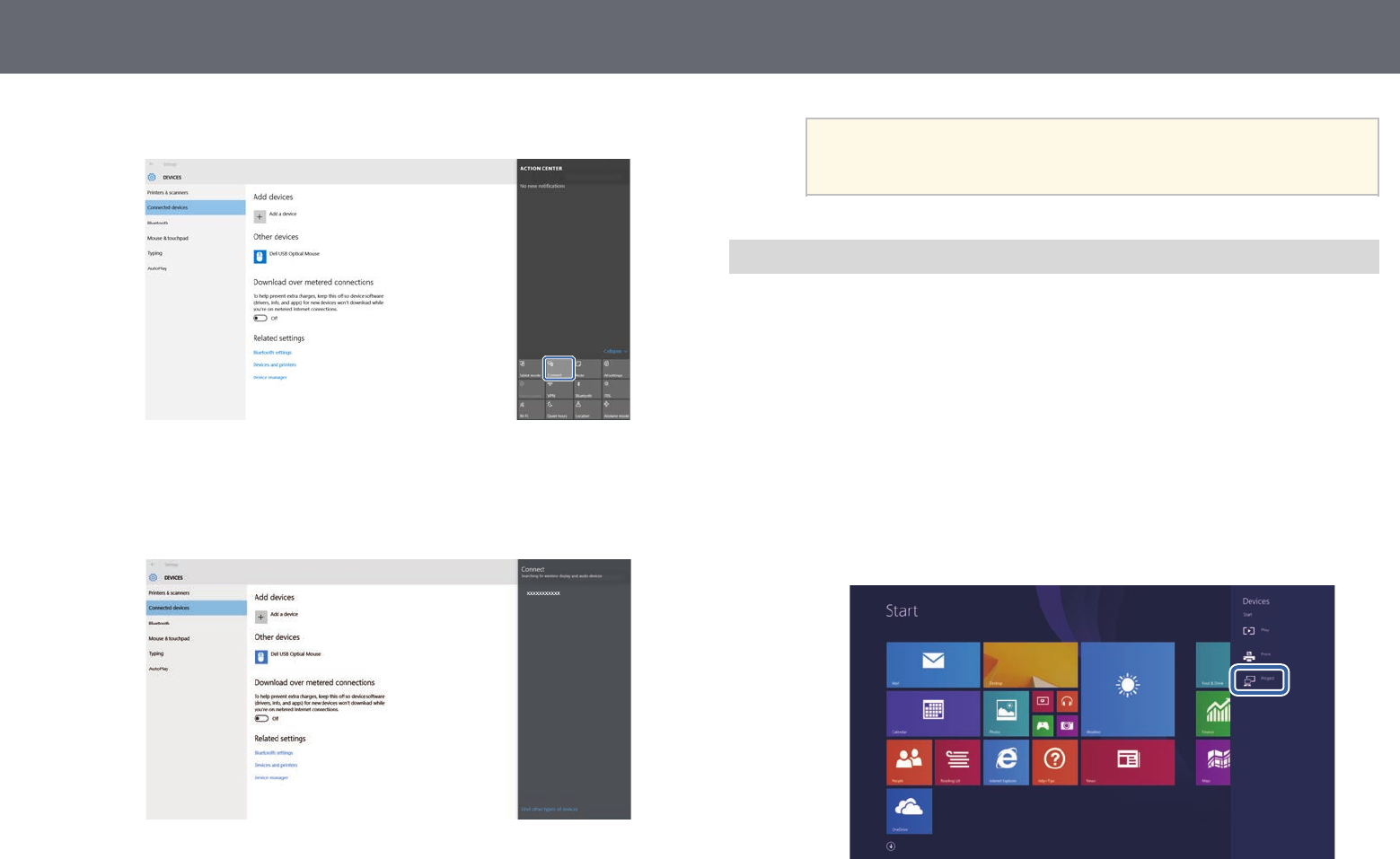The height and width of the screenshot is (859, 1400).
Task: Open the Weather tile with sun icon
Action: coord(1127,688)
